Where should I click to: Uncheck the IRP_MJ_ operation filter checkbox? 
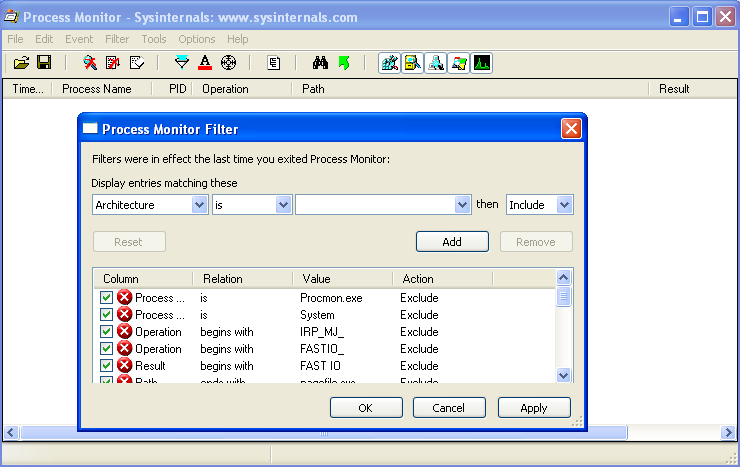(x=106, y=332)
